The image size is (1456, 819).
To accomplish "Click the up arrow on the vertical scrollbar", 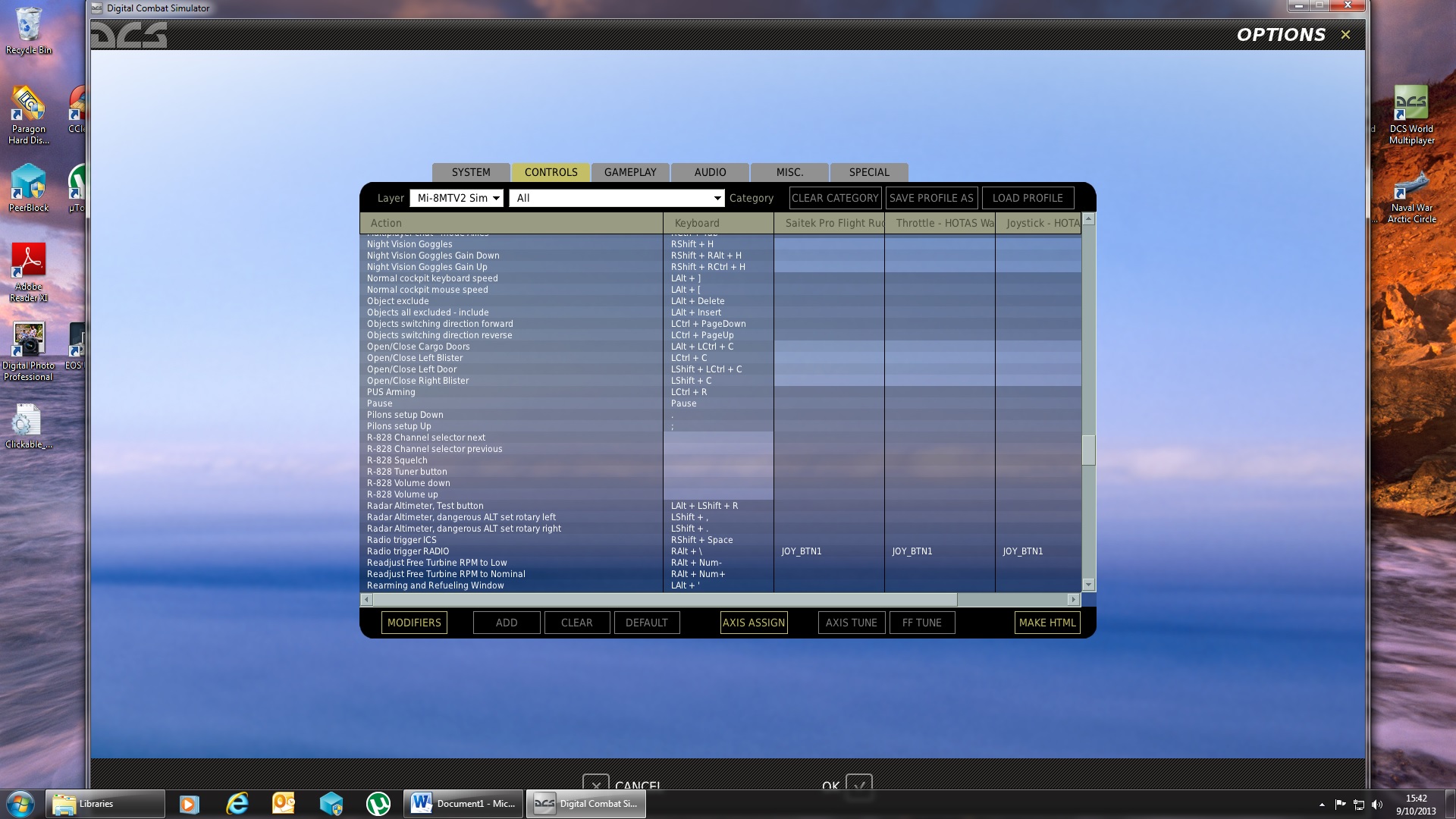I will click(1088, 219).
